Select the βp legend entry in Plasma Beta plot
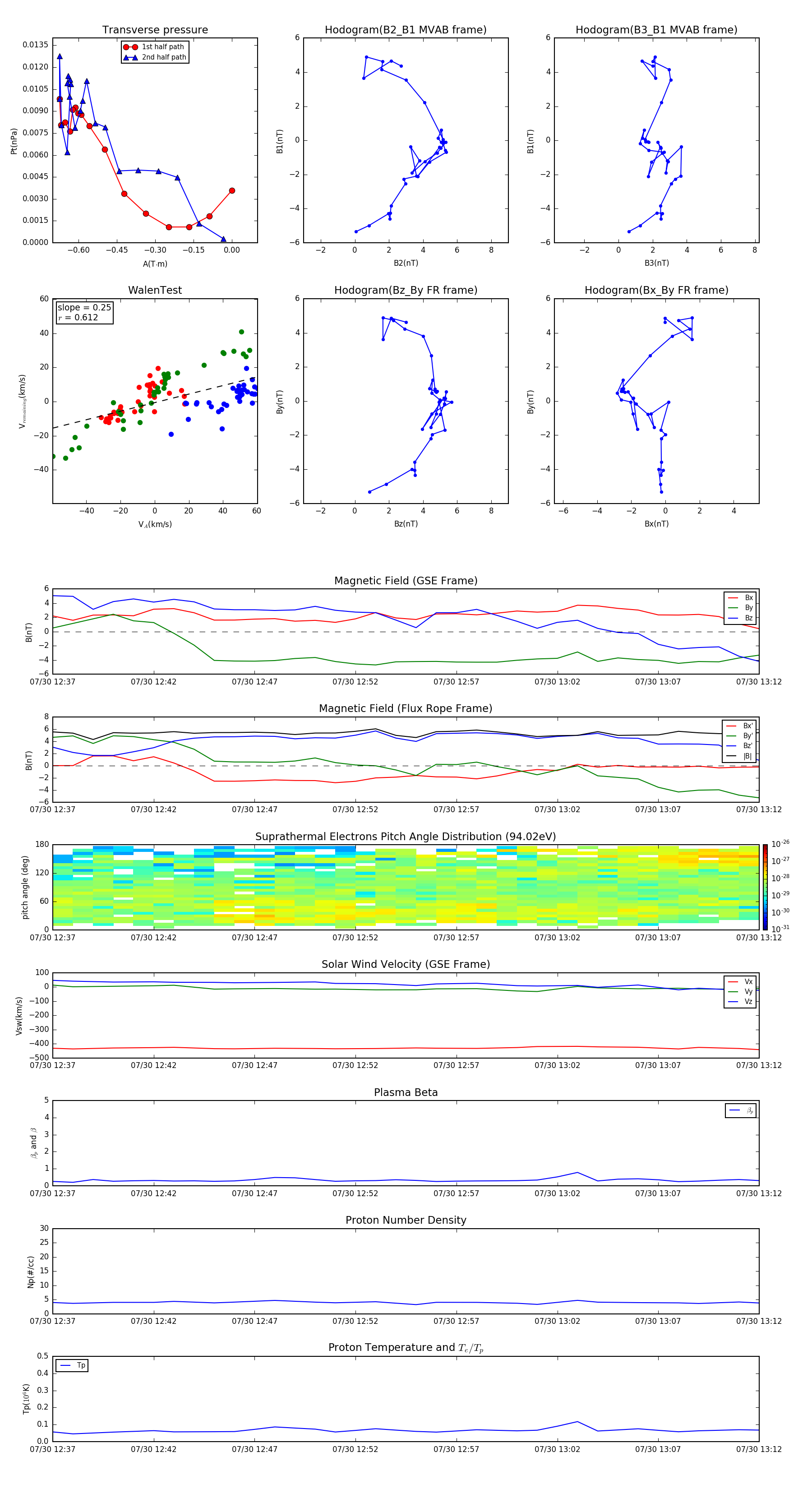The image size is (812, 1489). coord(741,1110)
